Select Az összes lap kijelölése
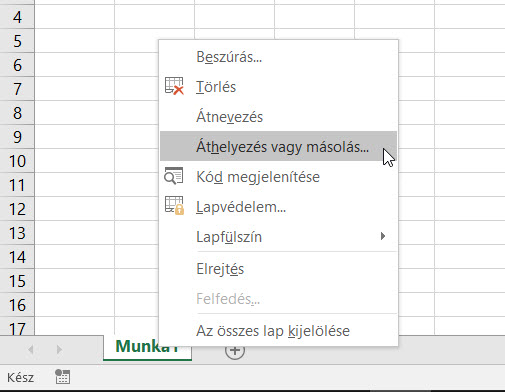This screenshot has width=505, height=392. (x=278, y=331)
